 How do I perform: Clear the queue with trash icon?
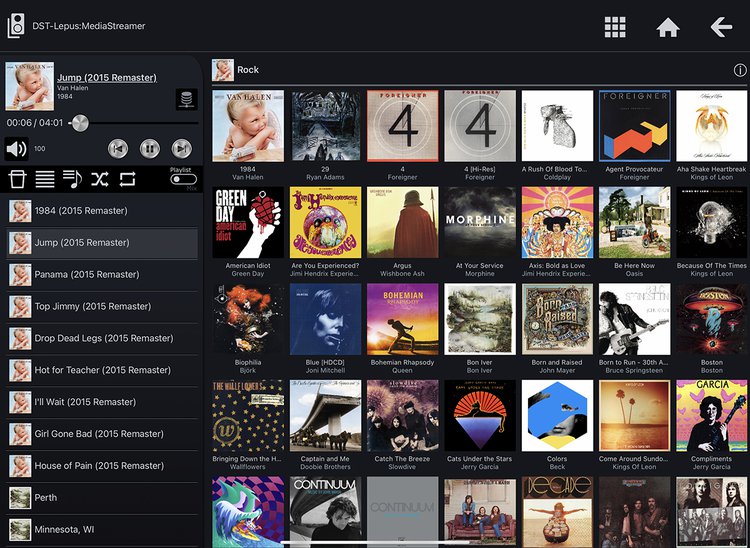pyautogui.click(x=17, y=179)
